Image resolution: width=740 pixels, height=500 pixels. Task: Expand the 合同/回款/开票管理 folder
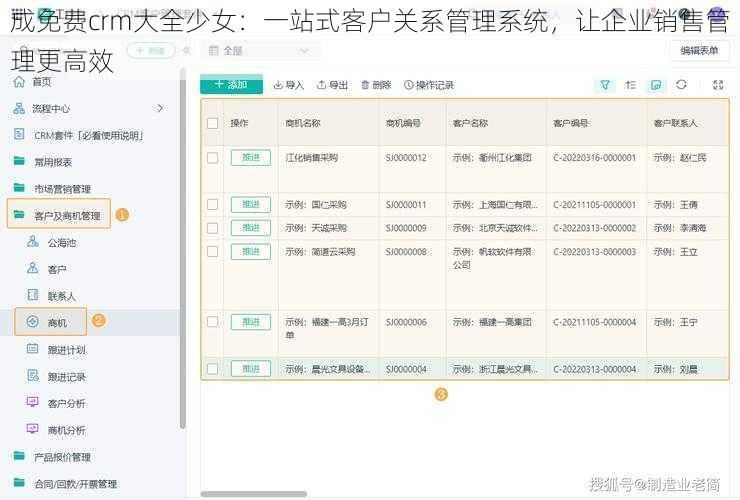(x=75, y=483)
